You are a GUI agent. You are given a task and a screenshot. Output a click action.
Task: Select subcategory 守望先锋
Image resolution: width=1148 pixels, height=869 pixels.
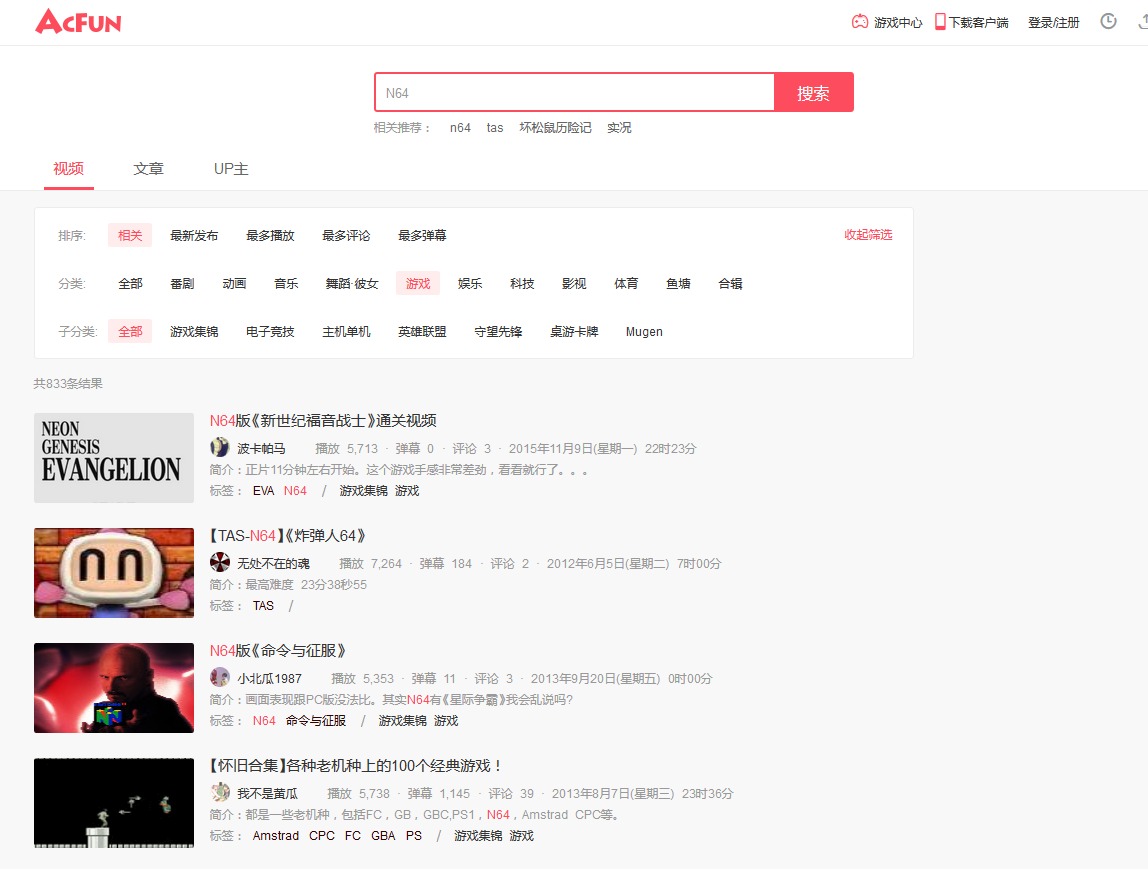pyautogui.click(x=498, y=332)
